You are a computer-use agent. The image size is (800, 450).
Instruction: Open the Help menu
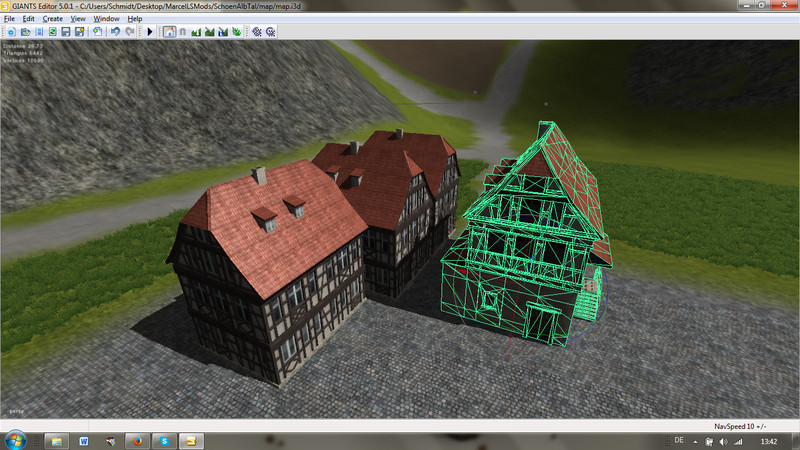coord(135,19)
